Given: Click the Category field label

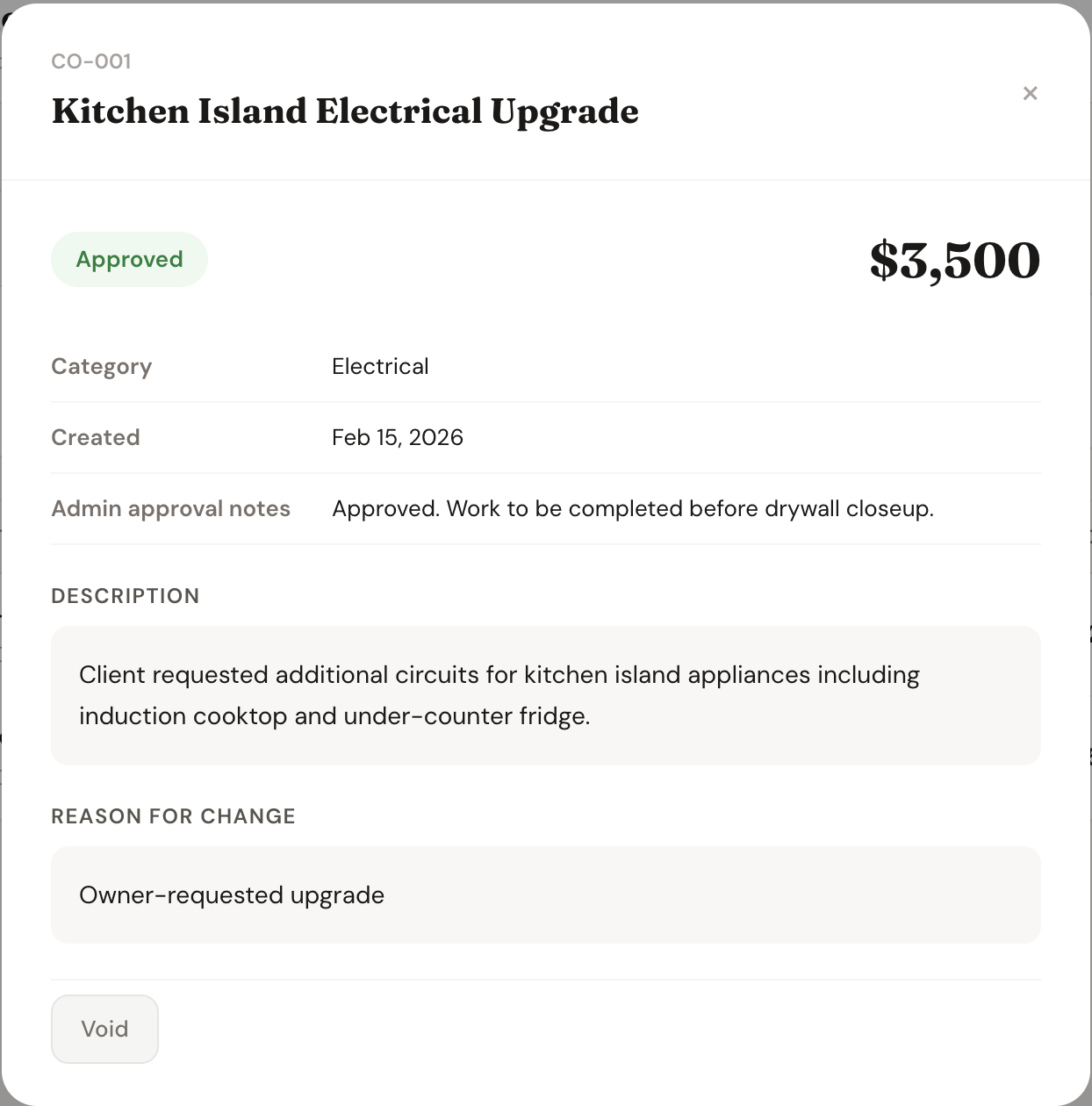Looking at the screenshot, I should point(102,367).
